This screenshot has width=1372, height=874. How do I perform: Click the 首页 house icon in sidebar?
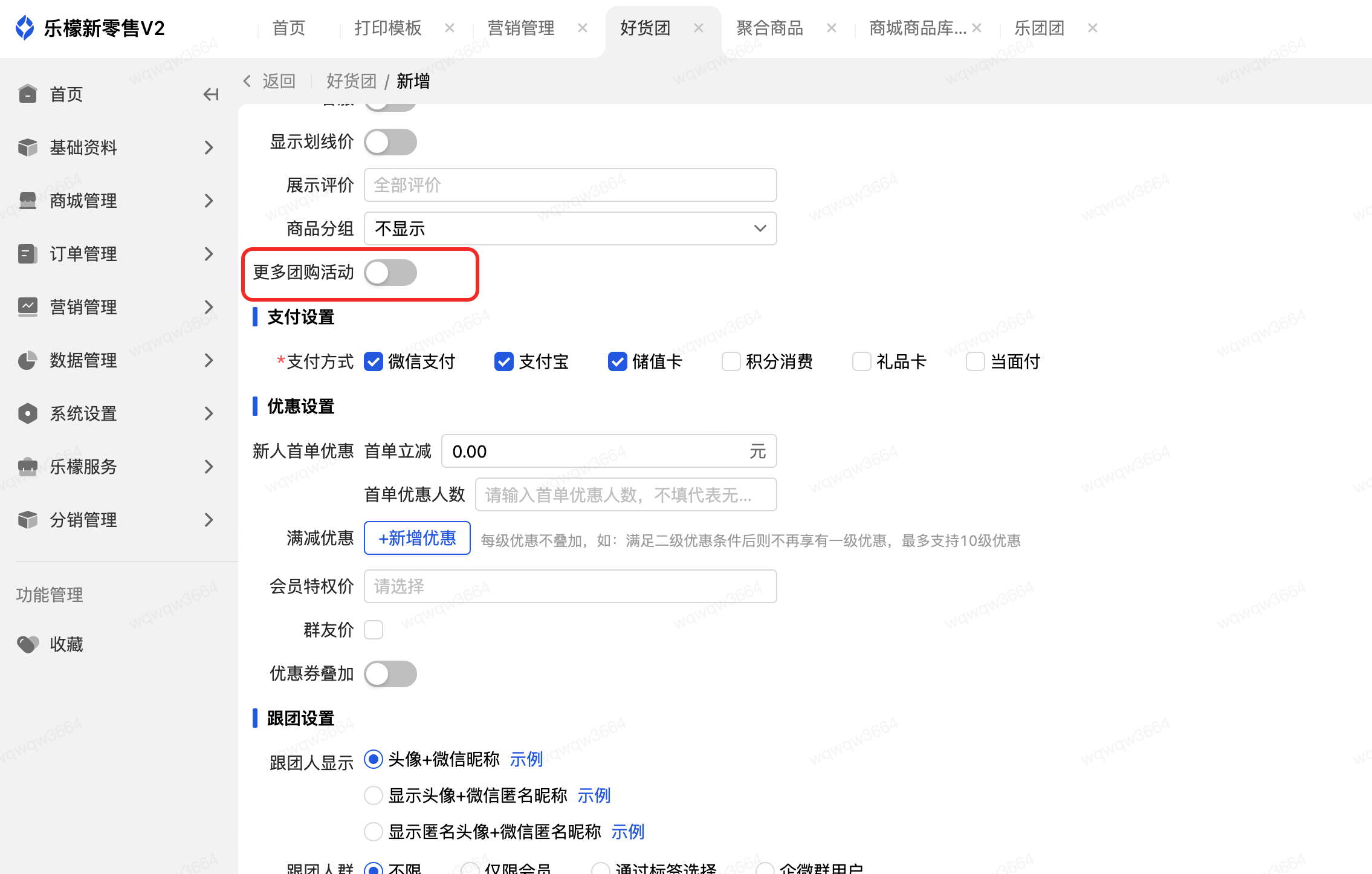(28, 94)
